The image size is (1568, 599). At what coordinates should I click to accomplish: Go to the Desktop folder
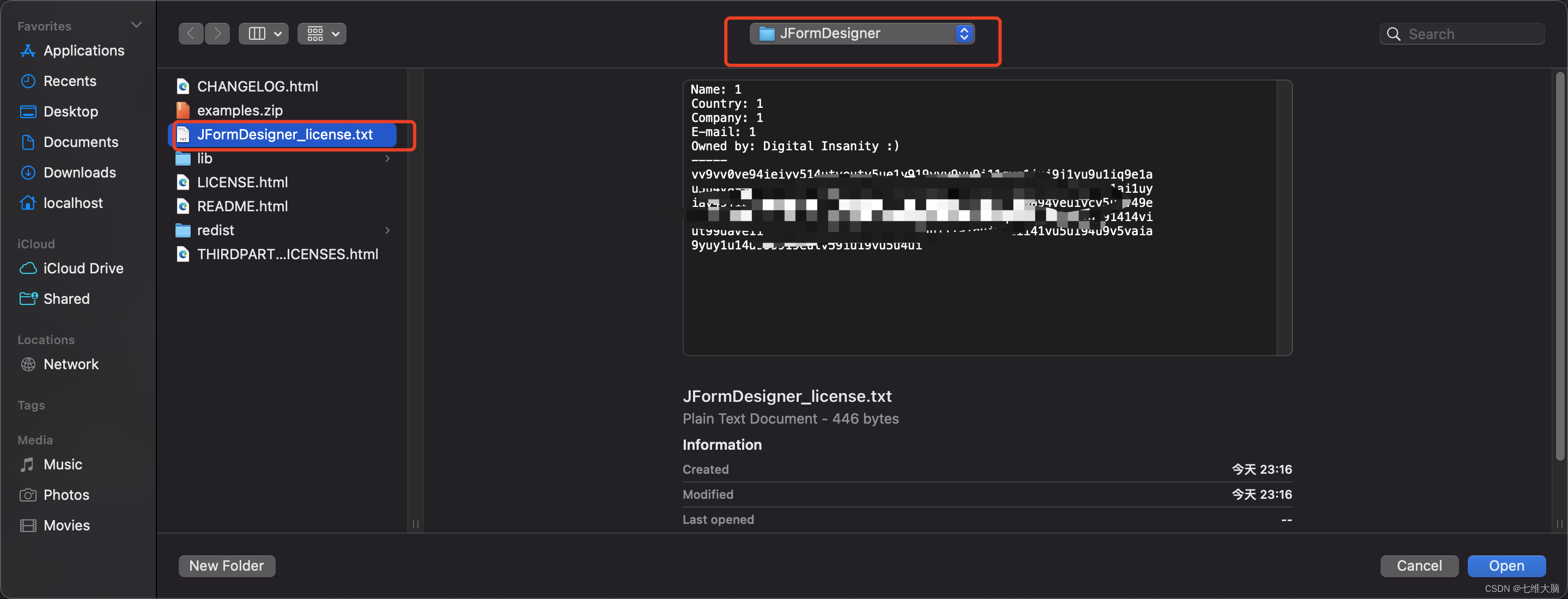pyautogui.click(x=59, y=111)
